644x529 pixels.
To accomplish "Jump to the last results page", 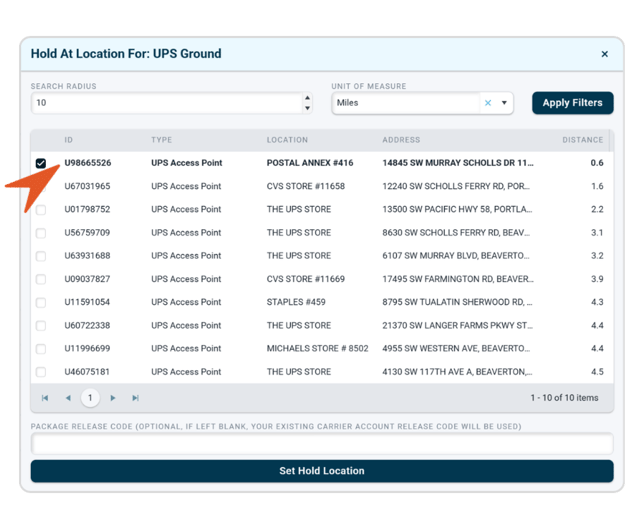I will (136, 398).
